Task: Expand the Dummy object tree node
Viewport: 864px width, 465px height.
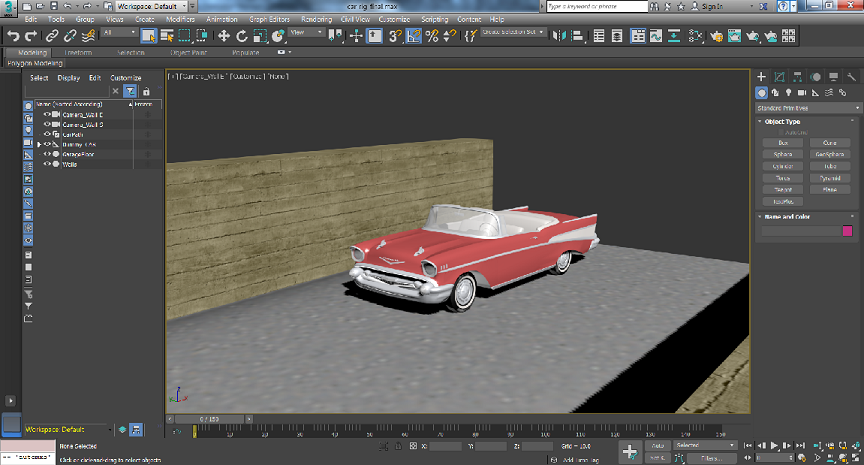Action: pos(39,144)
